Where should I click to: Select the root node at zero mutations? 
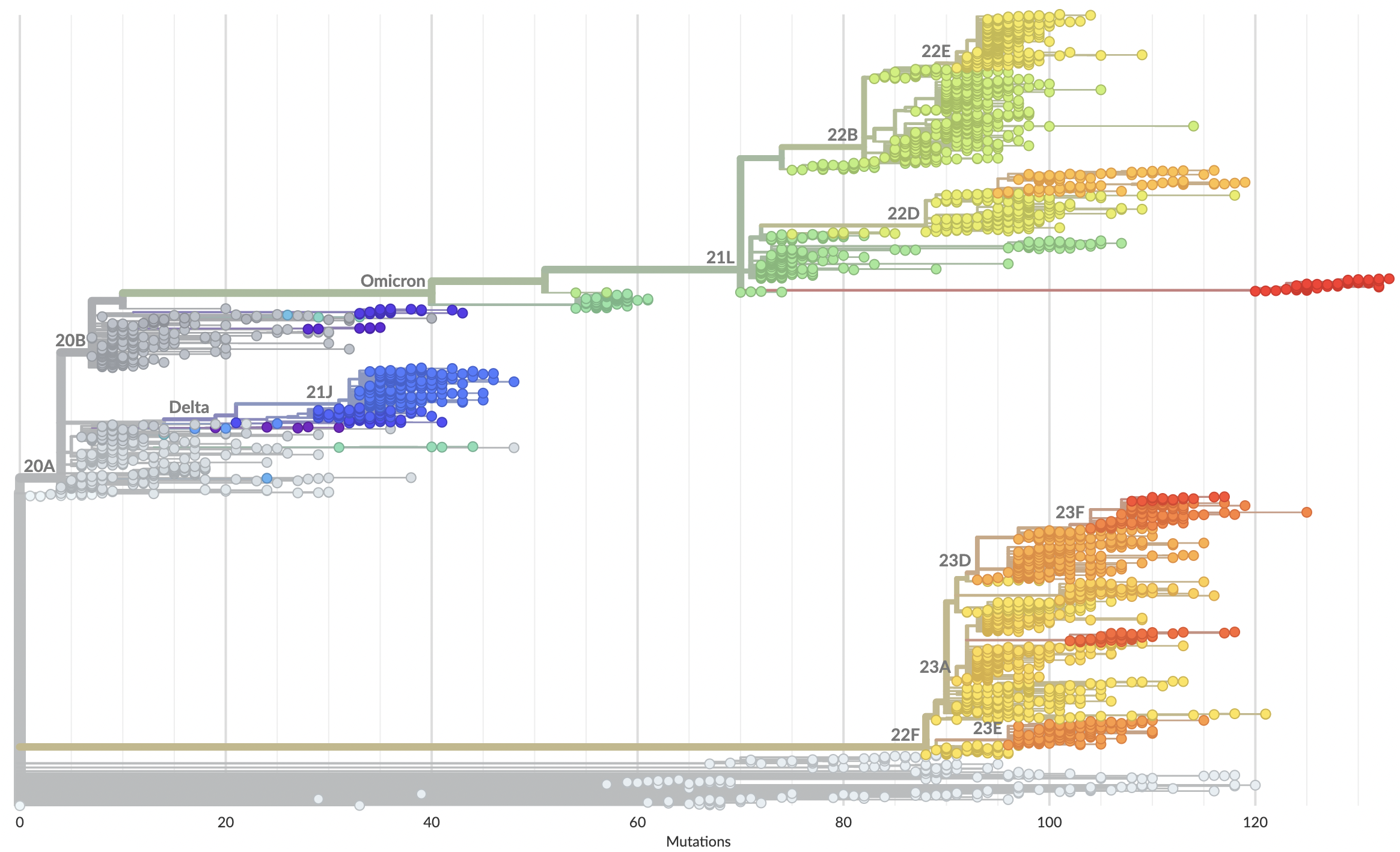20,806
